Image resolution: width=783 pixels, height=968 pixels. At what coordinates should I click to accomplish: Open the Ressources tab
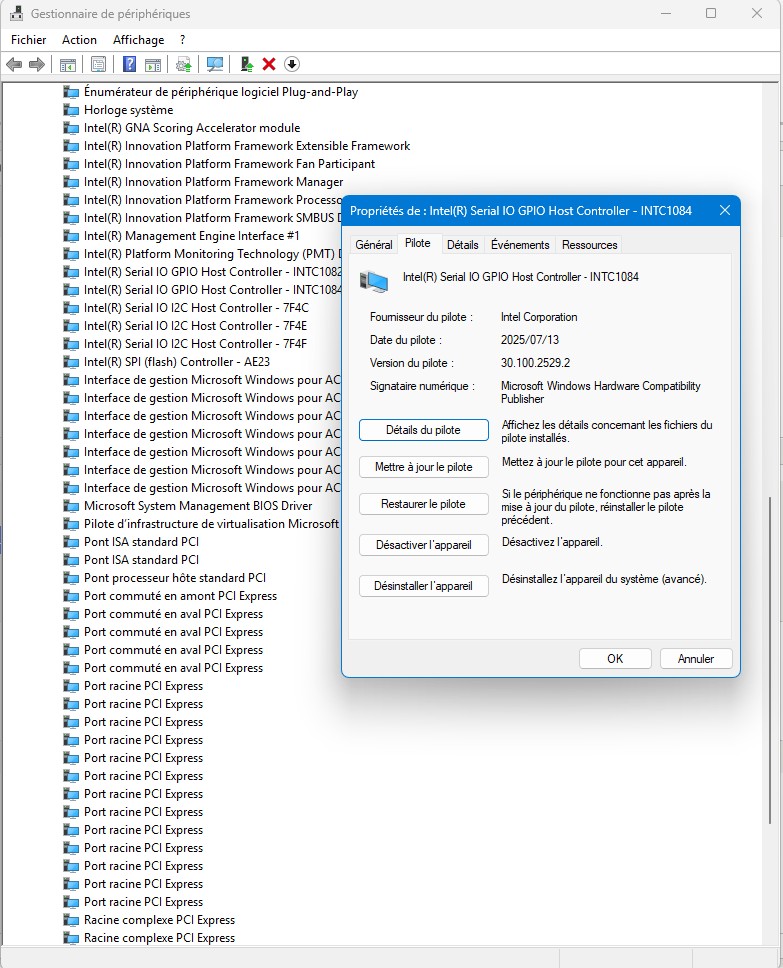(589, 245)
